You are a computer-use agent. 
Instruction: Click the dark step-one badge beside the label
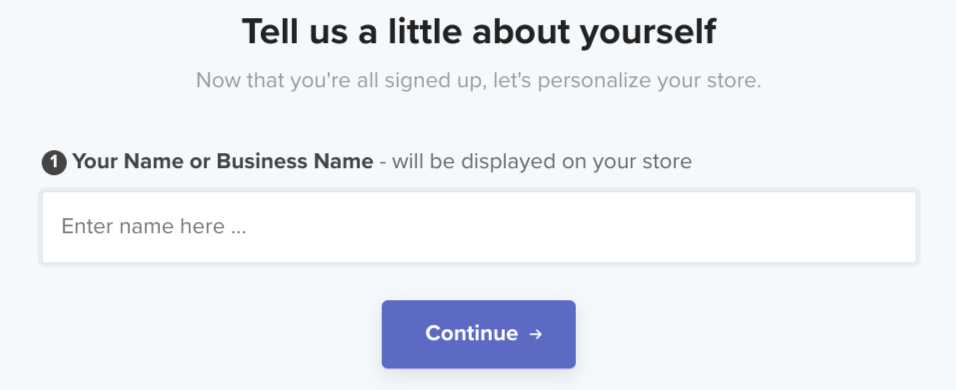54,163
